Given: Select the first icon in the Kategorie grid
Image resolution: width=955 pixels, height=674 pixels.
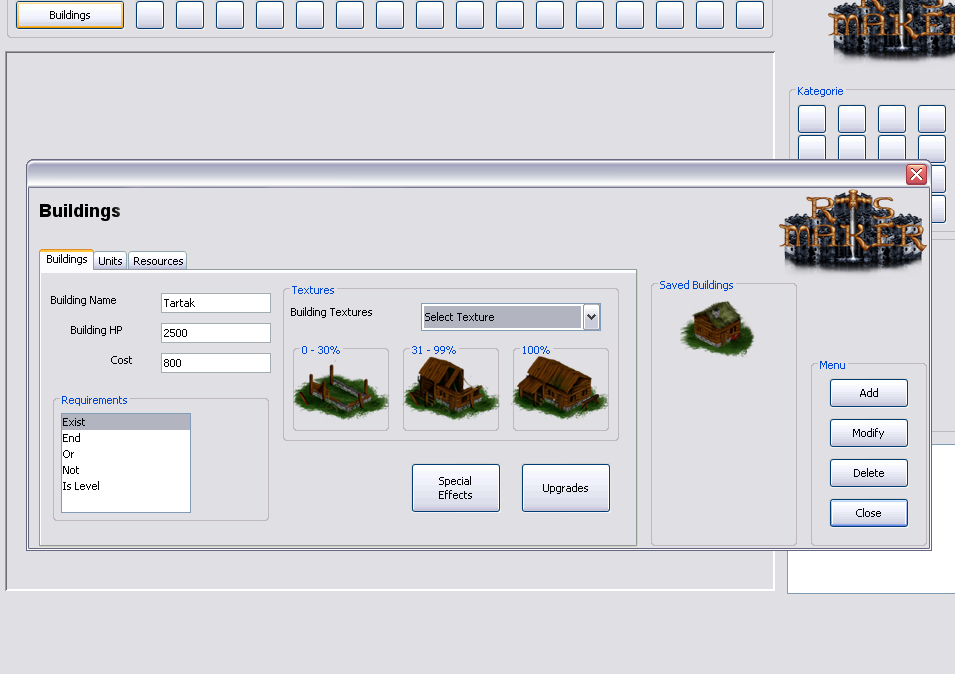Looking at the screenshot, I should coord(811,117).
